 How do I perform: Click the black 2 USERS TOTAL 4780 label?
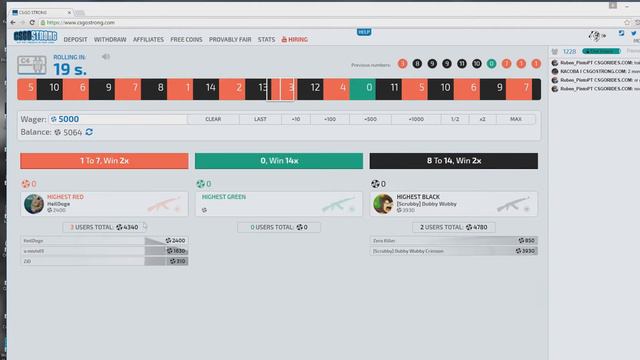(453, 227)
